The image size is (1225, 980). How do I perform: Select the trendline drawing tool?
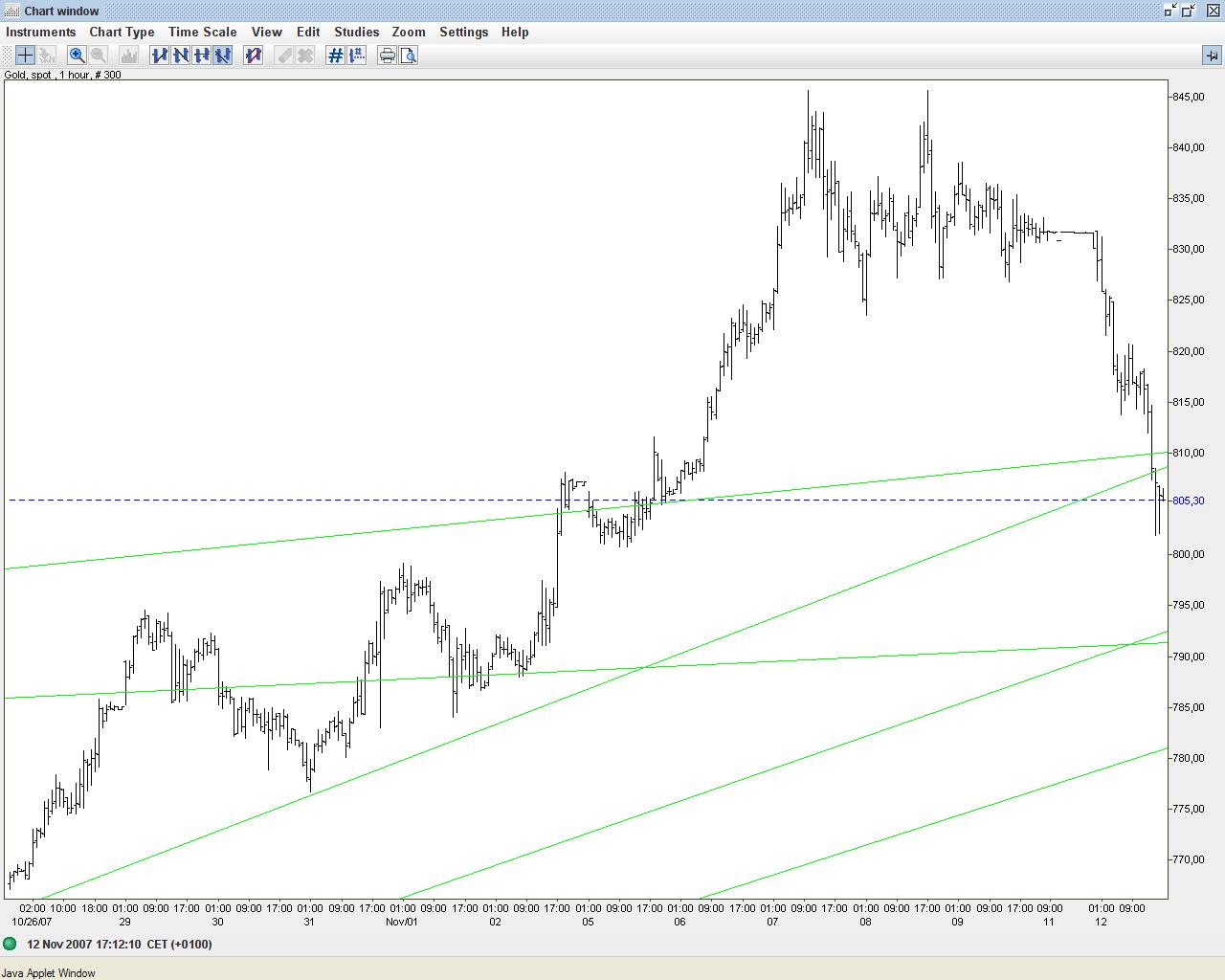coord(254,56)
